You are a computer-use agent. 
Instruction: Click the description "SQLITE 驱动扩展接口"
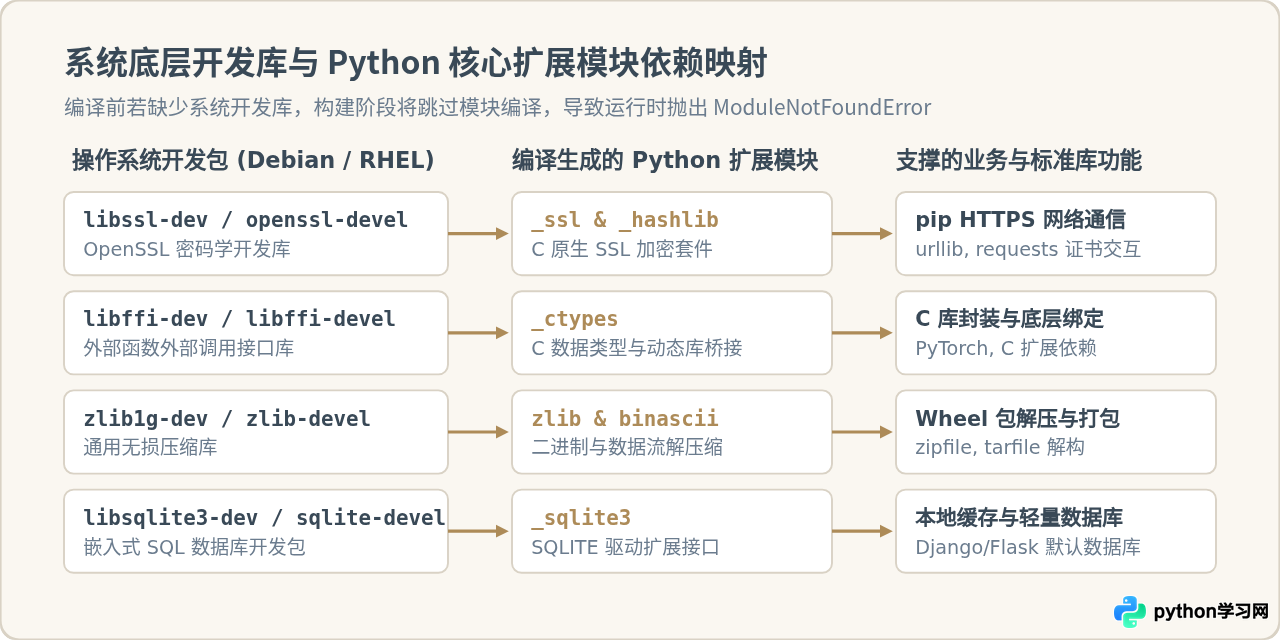(626, 547)
